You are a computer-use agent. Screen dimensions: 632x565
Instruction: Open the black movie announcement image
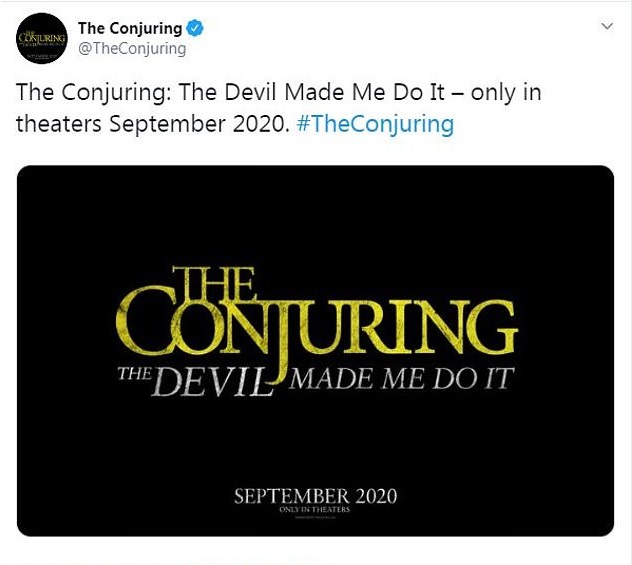click(316, 350)
